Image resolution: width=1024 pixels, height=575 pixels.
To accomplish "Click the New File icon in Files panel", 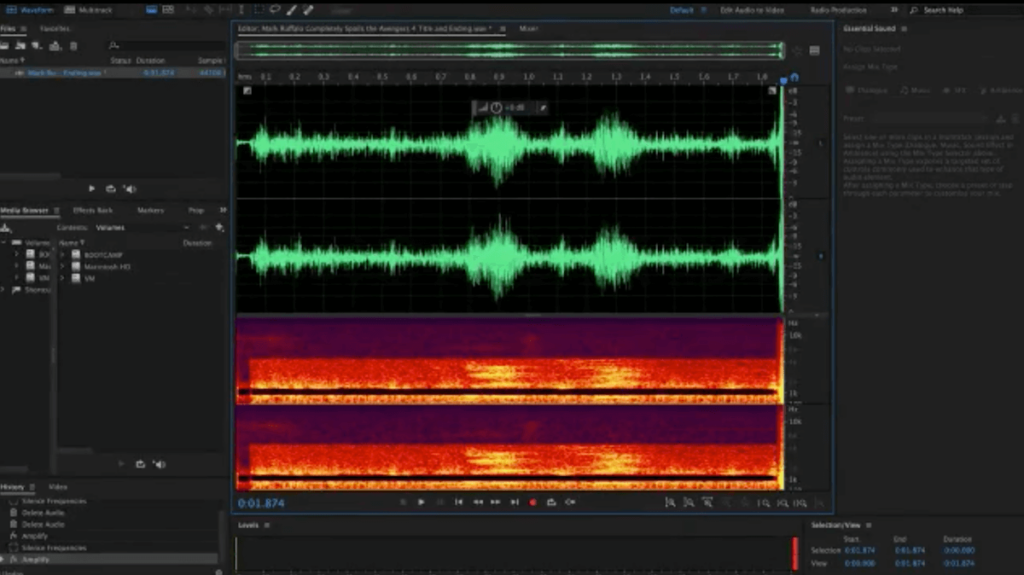I will (x=37, y=46).
